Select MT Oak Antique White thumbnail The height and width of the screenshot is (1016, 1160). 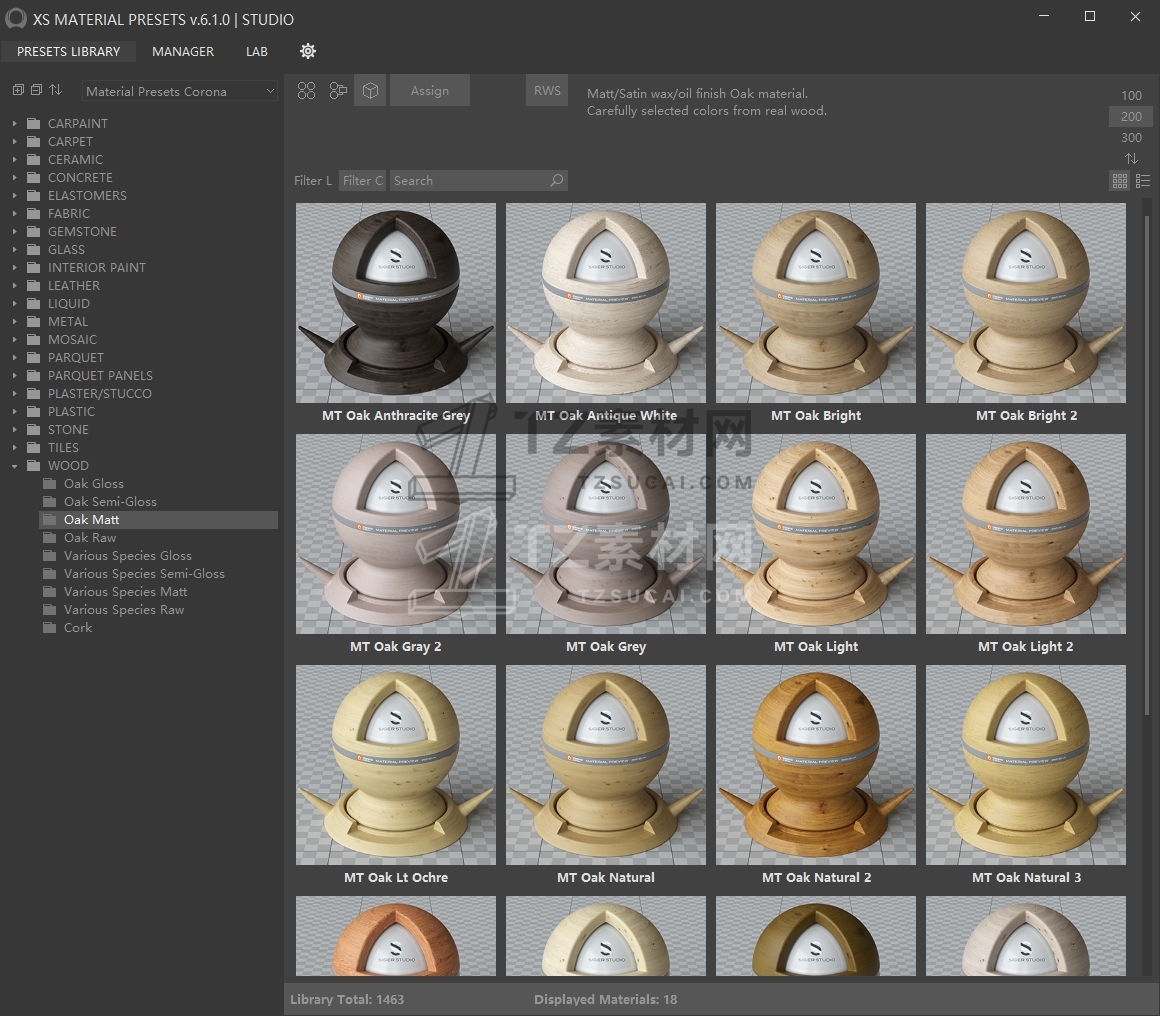coord(606,303)
